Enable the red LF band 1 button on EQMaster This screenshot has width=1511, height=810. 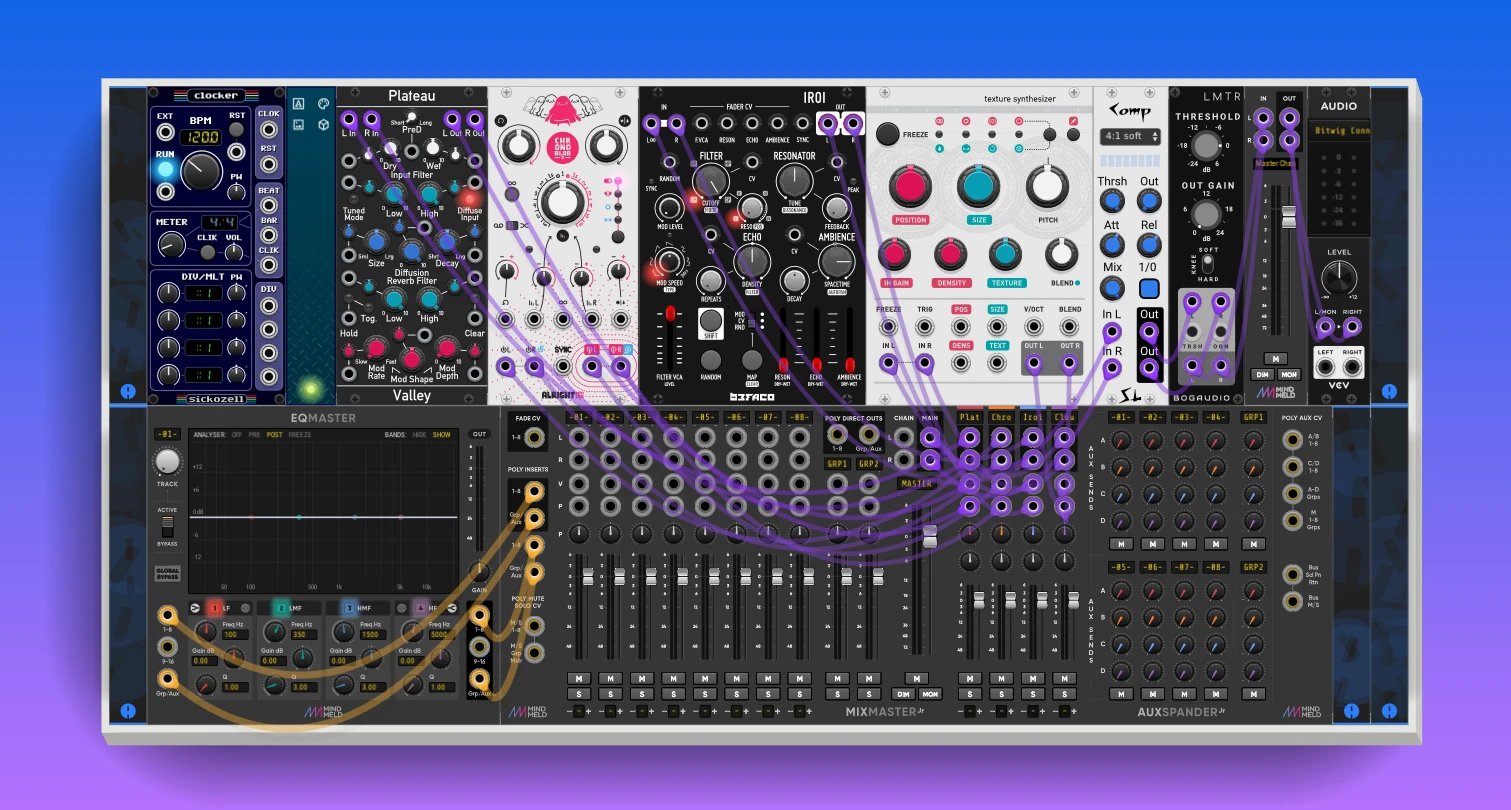click(213, 608)
